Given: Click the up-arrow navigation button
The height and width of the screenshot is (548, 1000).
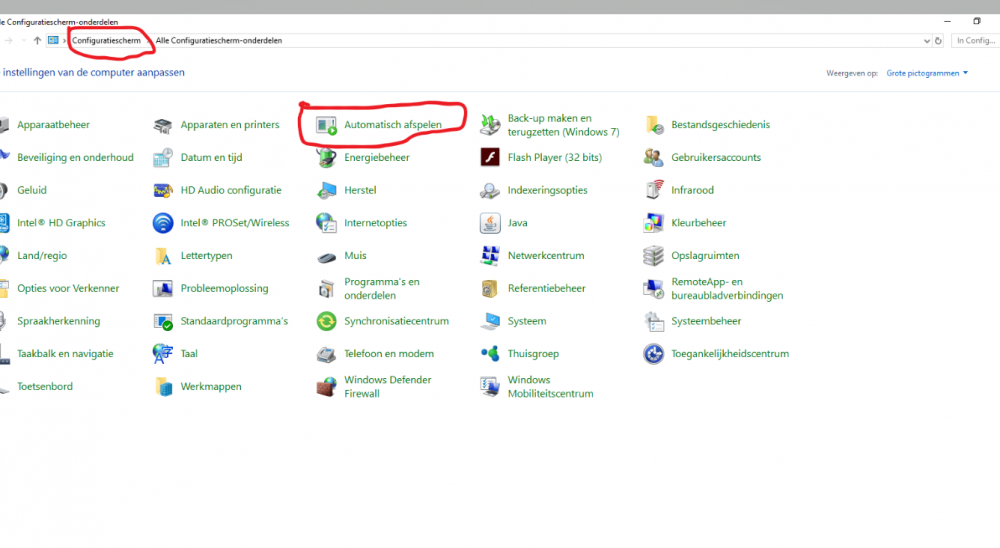Looking at the screenshot, I should 37,41.
